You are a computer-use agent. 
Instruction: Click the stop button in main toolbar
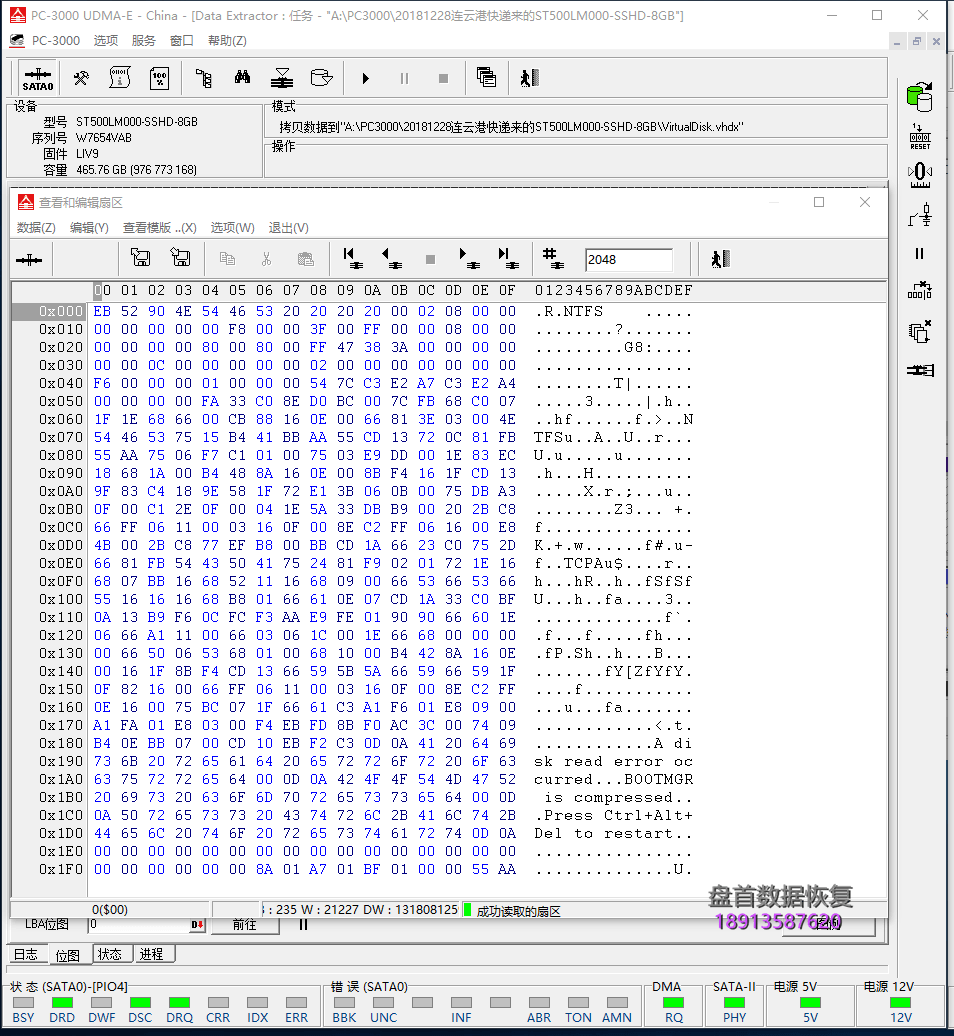pos(443,79)
